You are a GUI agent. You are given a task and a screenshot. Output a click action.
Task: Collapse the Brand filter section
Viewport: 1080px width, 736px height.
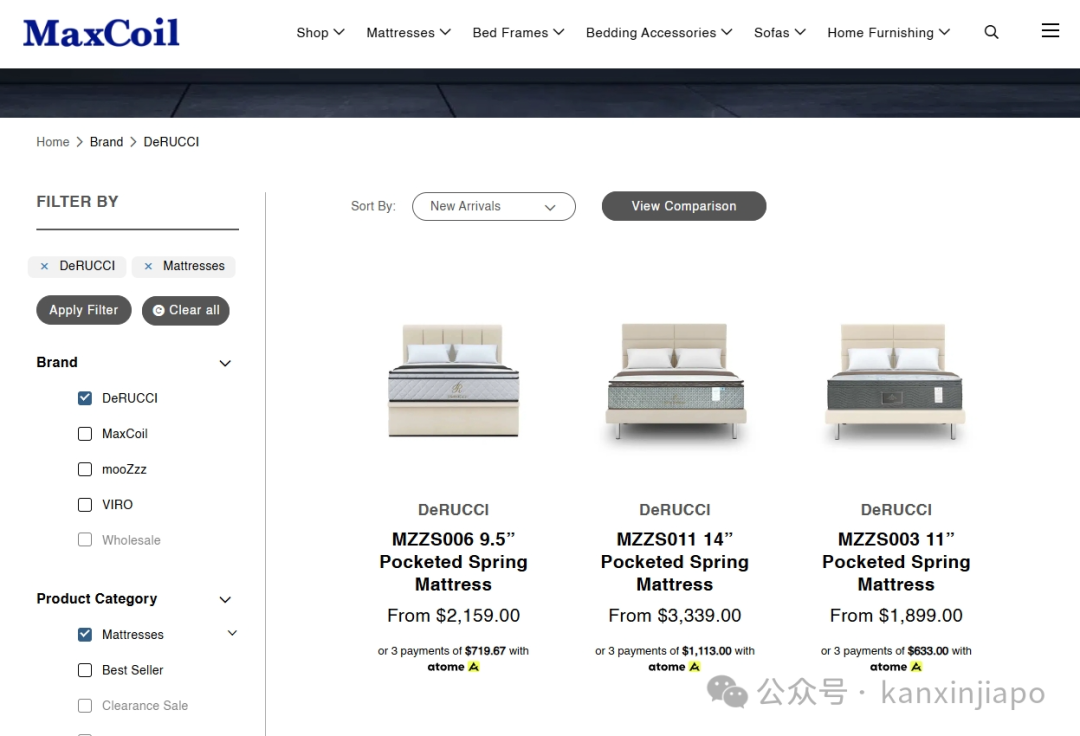coord(225,363)
